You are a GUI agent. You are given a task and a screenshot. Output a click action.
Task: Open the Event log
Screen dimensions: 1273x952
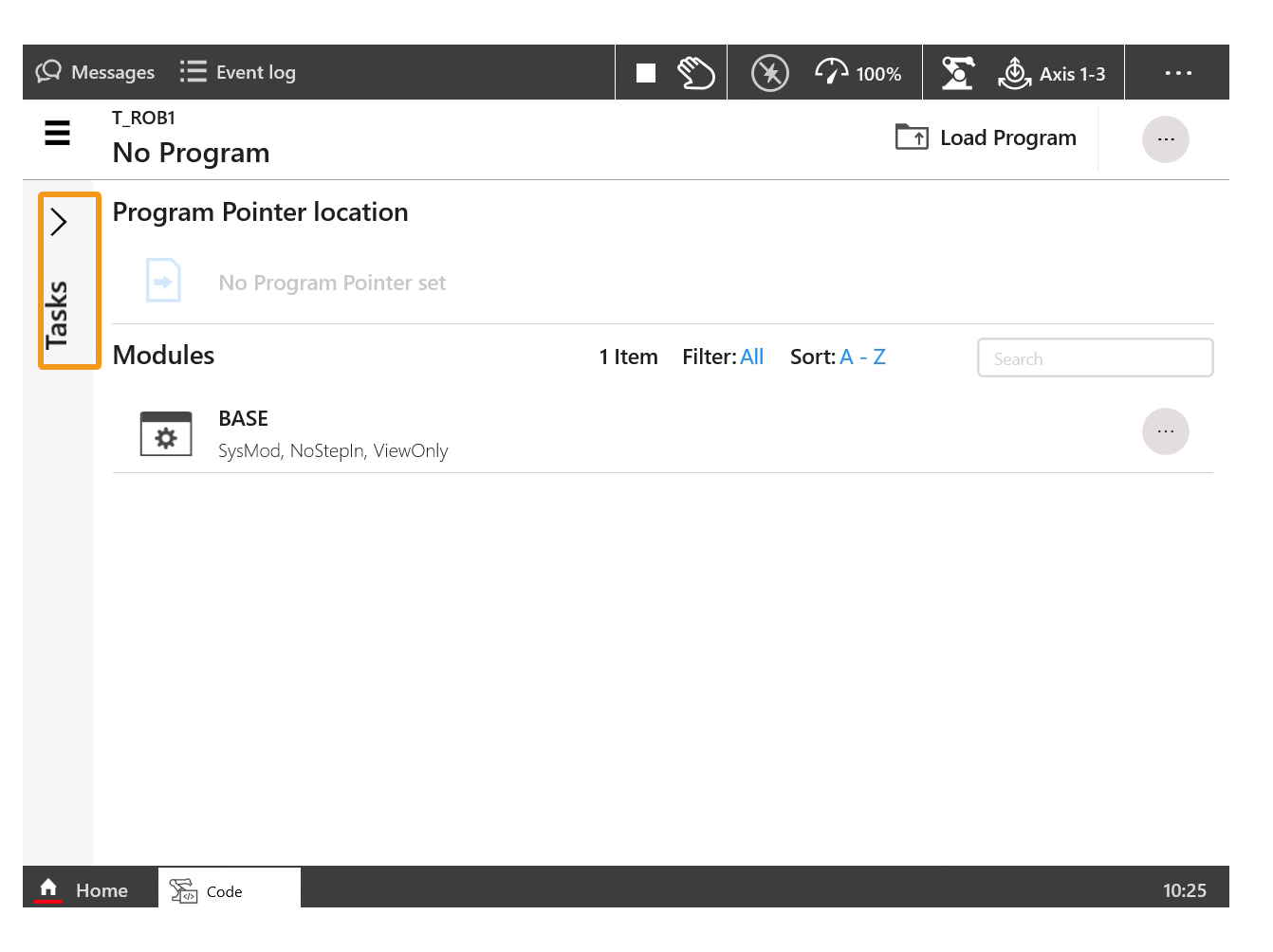tap(238, 73)
